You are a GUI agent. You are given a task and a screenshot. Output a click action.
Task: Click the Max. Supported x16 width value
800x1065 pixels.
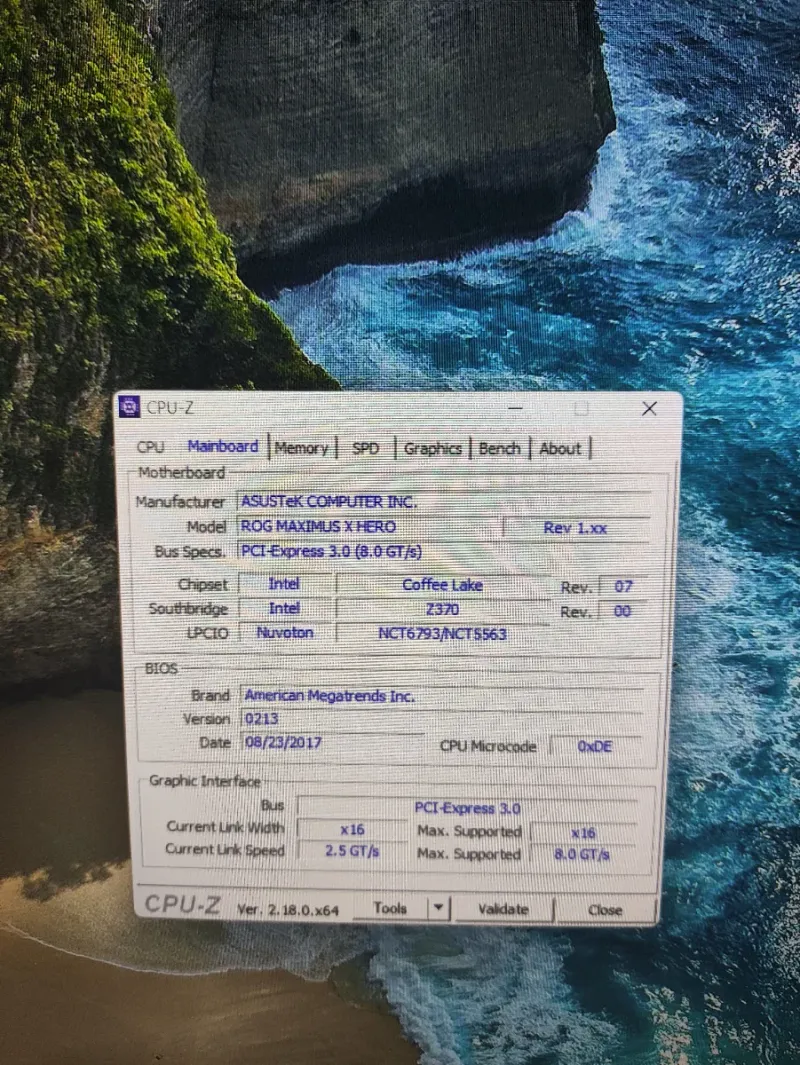tap(583, 832)
